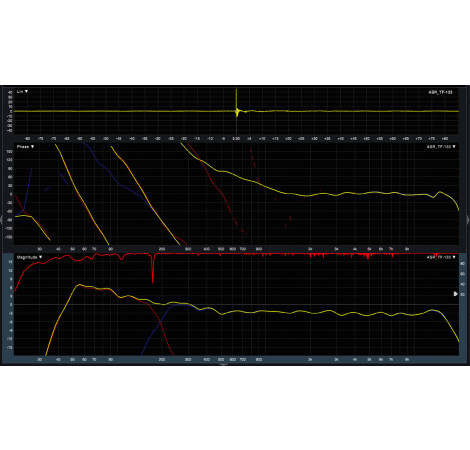Click the 0.33 delay time value on impulse axis
Screen dimensions: 470x450
click(236, 138)
